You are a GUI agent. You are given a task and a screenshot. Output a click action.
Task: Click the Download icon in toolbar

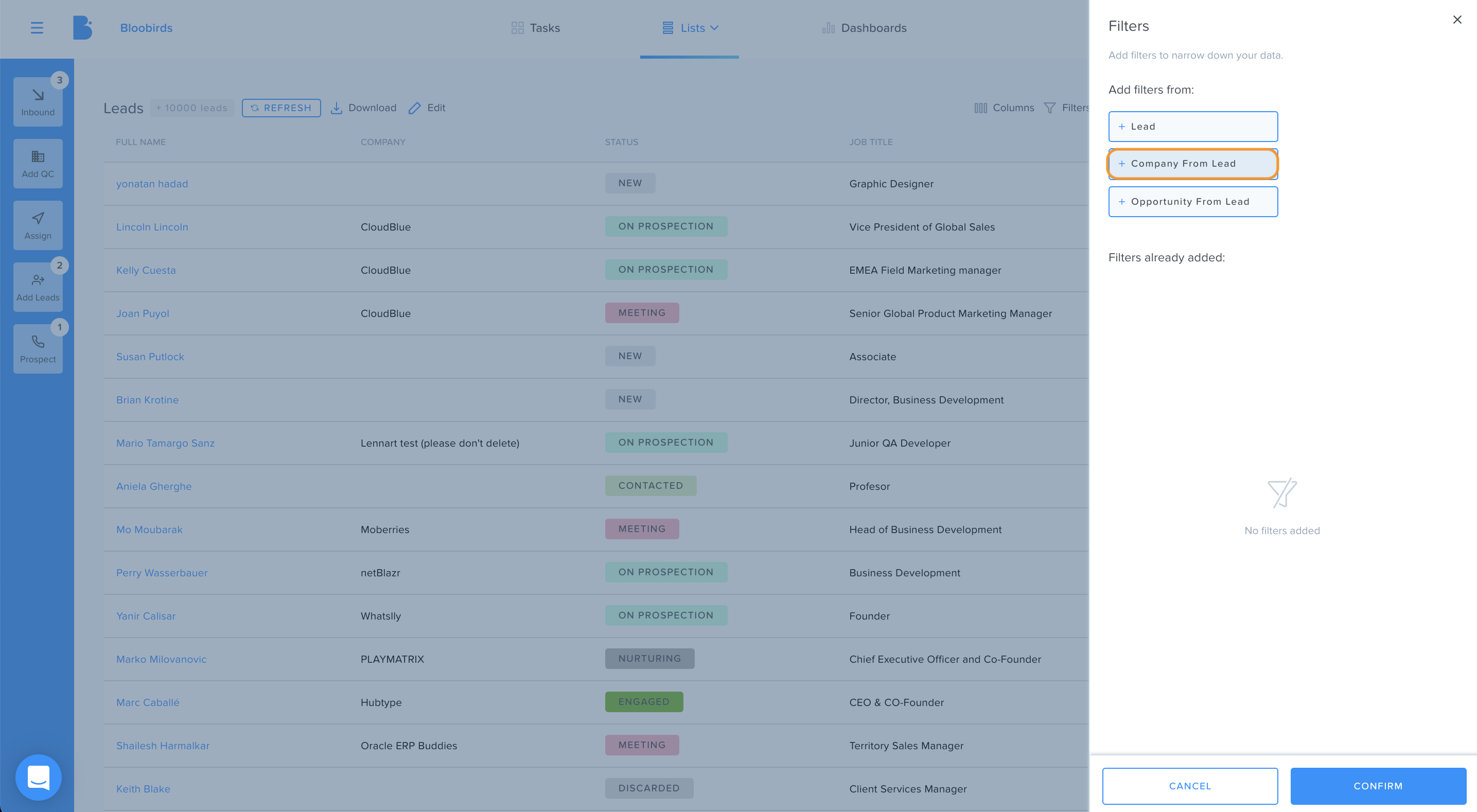click(x=337, y=108)
